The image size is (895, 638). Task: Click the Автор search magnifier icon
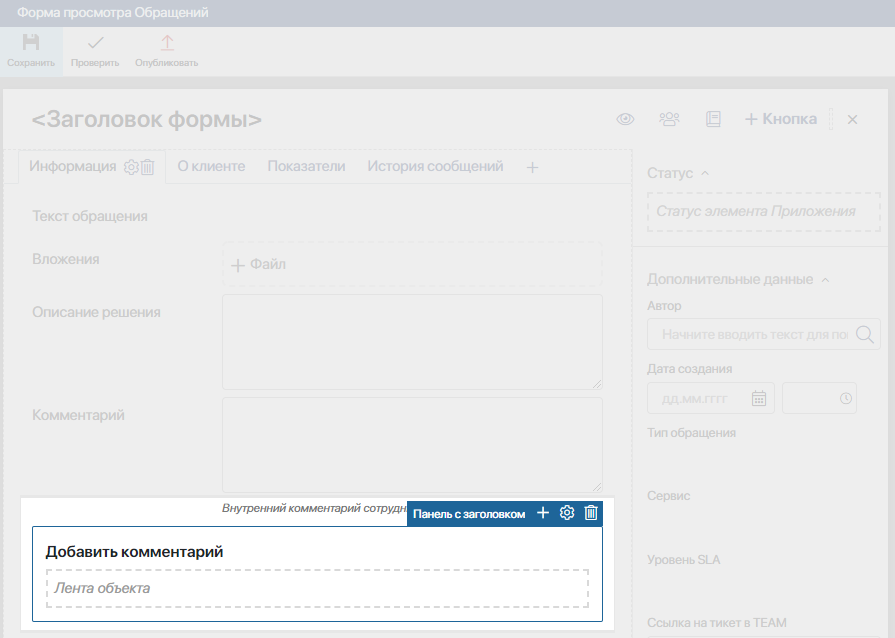865,334
